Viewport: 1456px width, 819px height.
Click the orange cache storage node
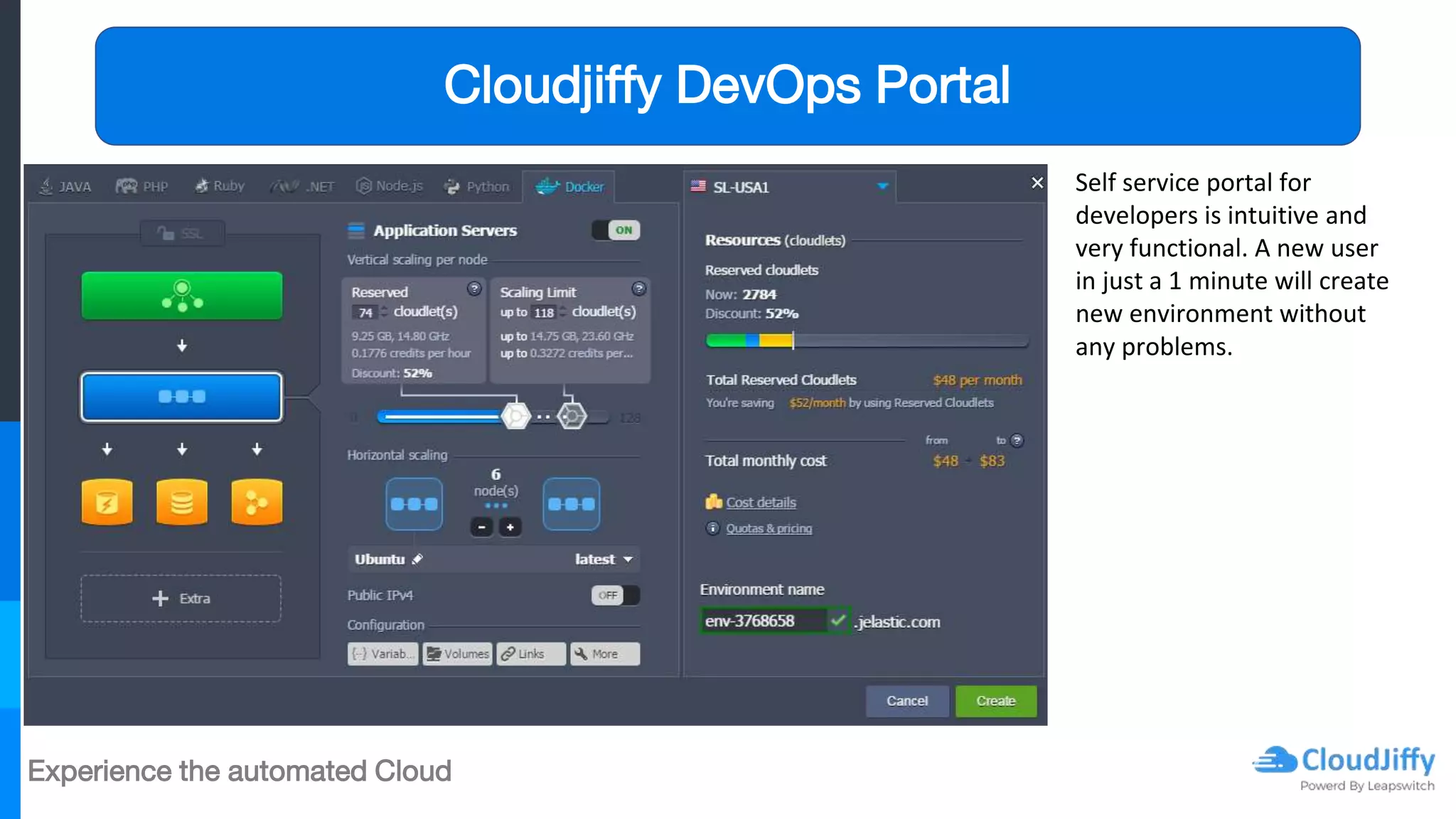[x=107, y=502]
